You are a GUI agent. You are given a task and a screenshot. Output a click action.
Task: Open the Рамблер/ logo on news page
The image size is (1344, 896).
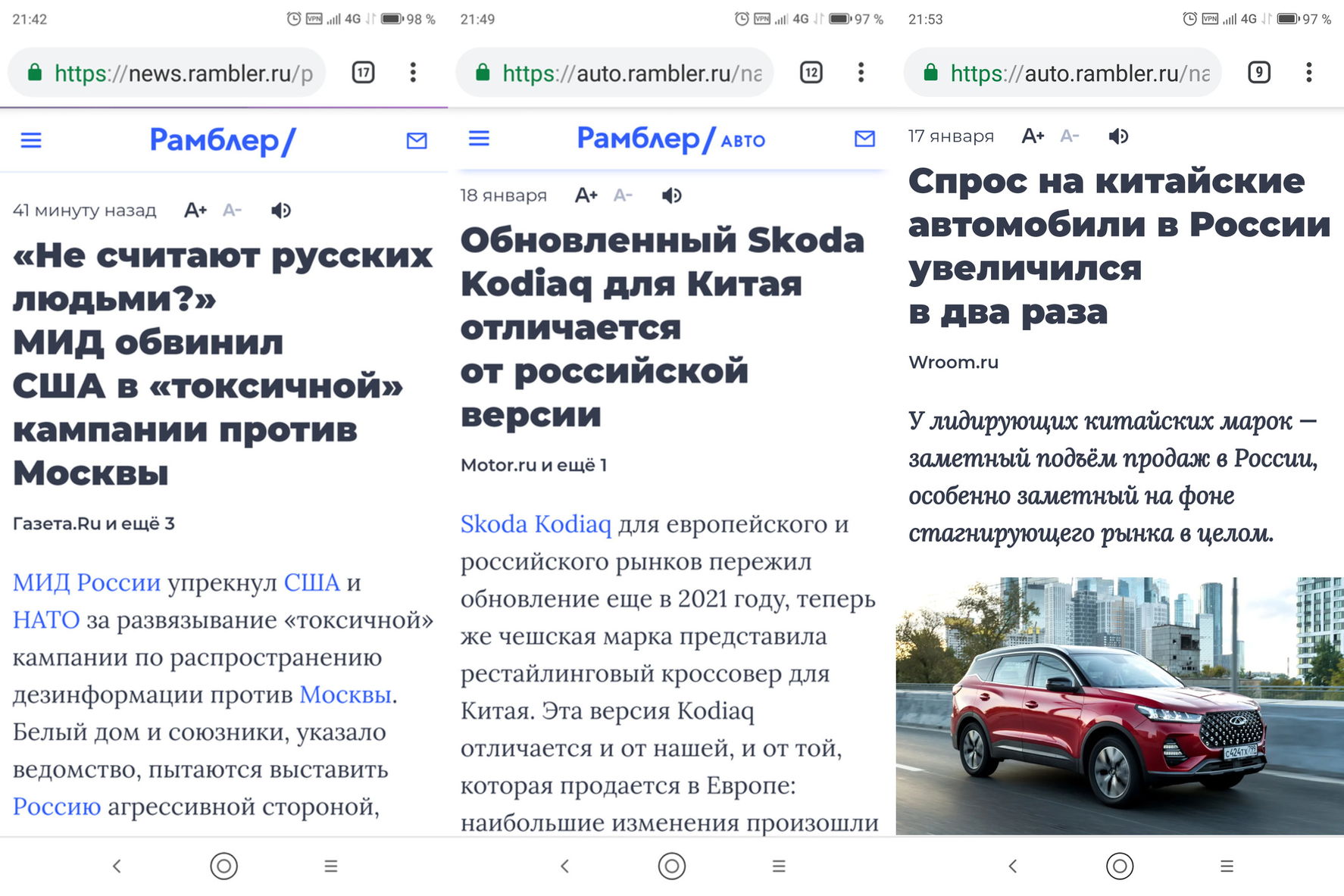coord(223,141)
